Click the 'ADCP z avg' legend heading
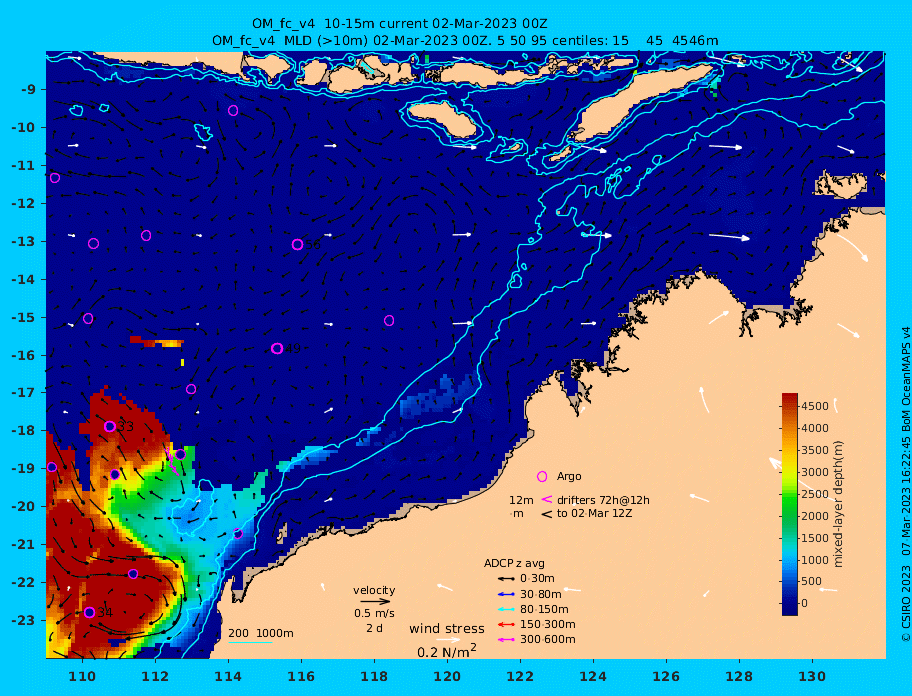912x696 pixels. [514, 563]
